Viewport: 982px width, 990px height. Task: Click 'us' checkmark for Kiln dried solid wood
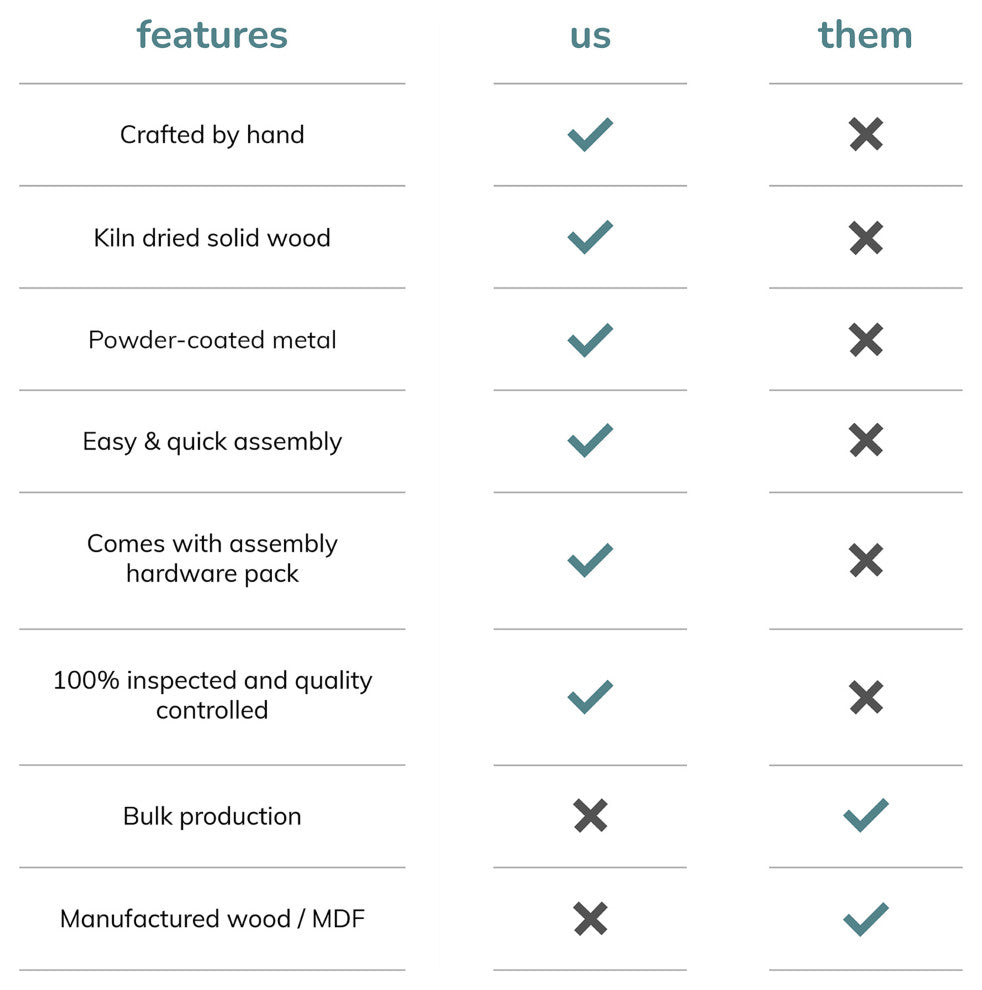point(590,237)
